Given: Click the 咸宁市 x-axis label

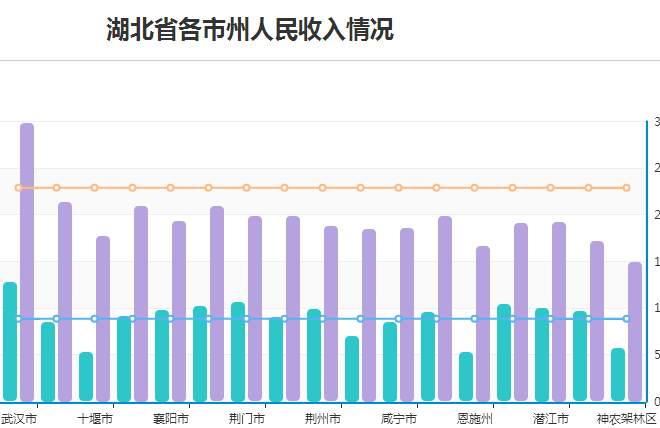Looking at the screenshot, I should click(x=398, y=418).
